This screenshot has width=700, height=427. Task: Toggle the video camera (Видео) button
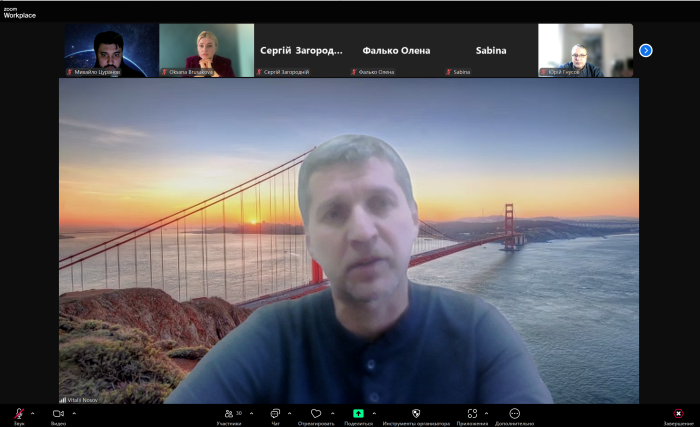(x=58, y=413)
